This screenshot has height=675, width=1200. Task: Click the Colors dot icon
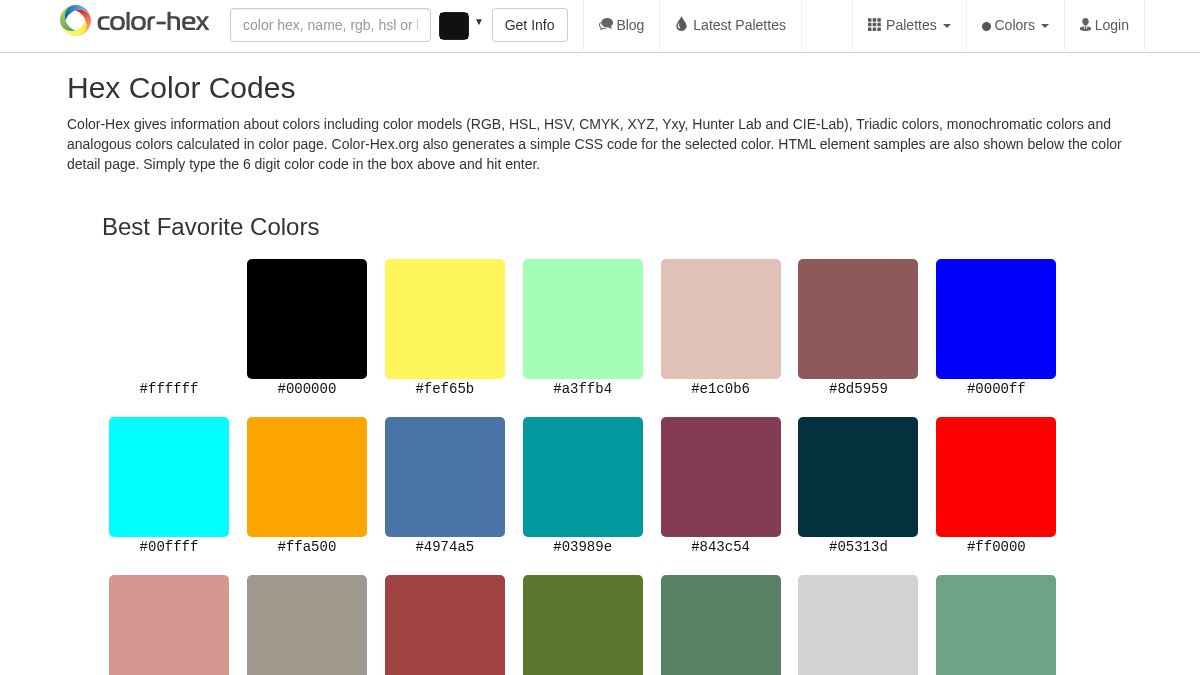[x=986, y=26]
